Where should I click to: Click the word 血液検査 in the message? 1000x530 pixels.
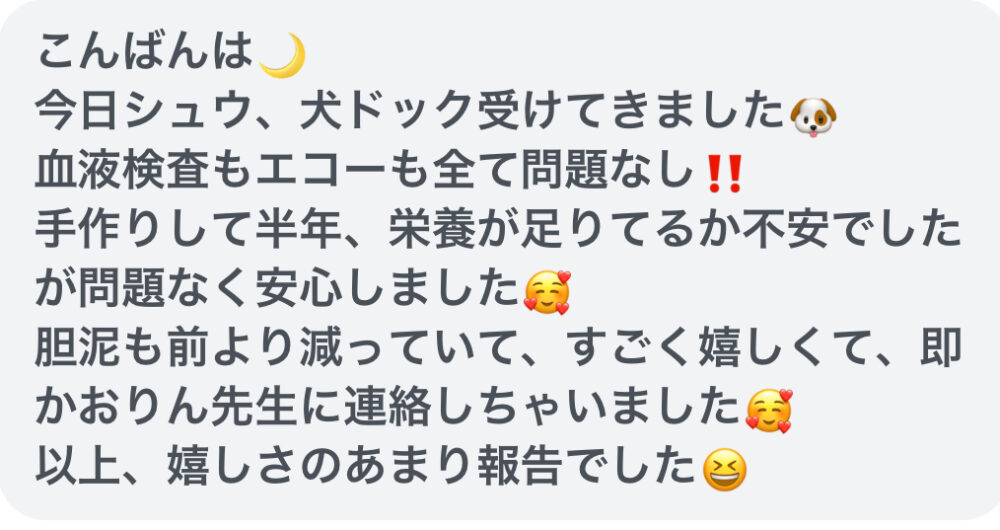122,171
